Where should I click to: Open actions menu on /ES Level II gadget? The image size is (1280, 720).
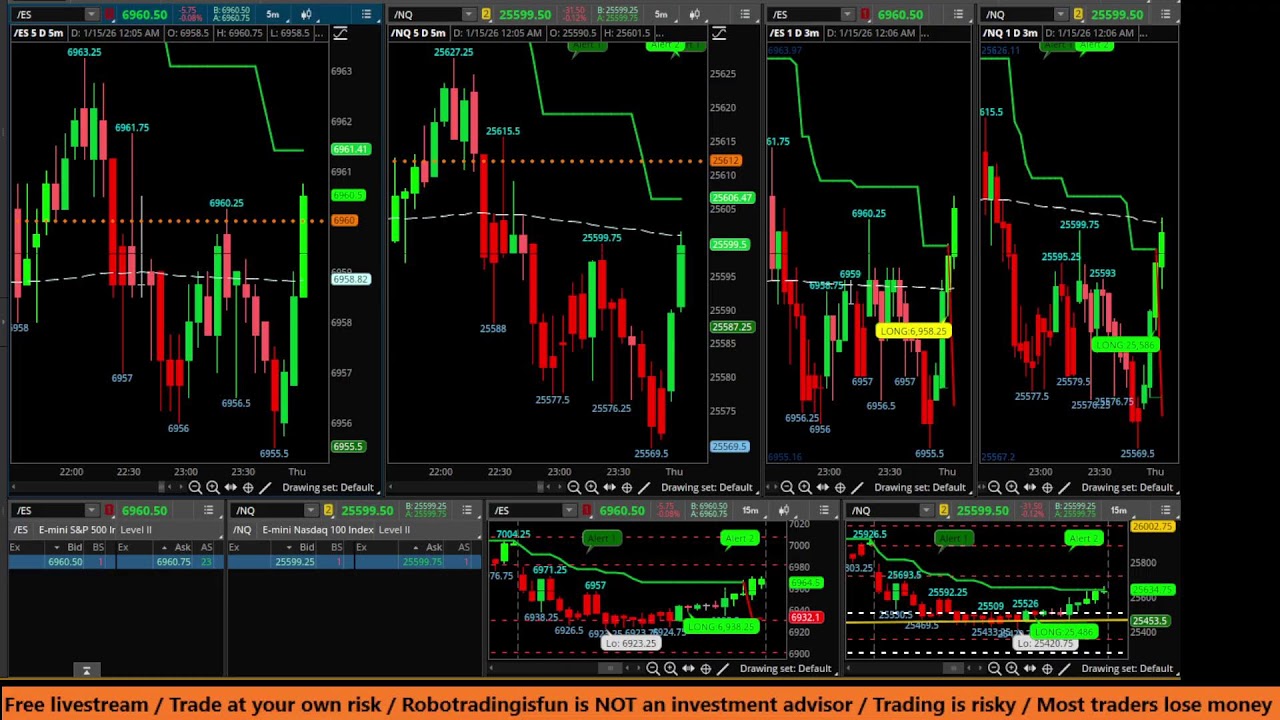[x=208, y=510]
